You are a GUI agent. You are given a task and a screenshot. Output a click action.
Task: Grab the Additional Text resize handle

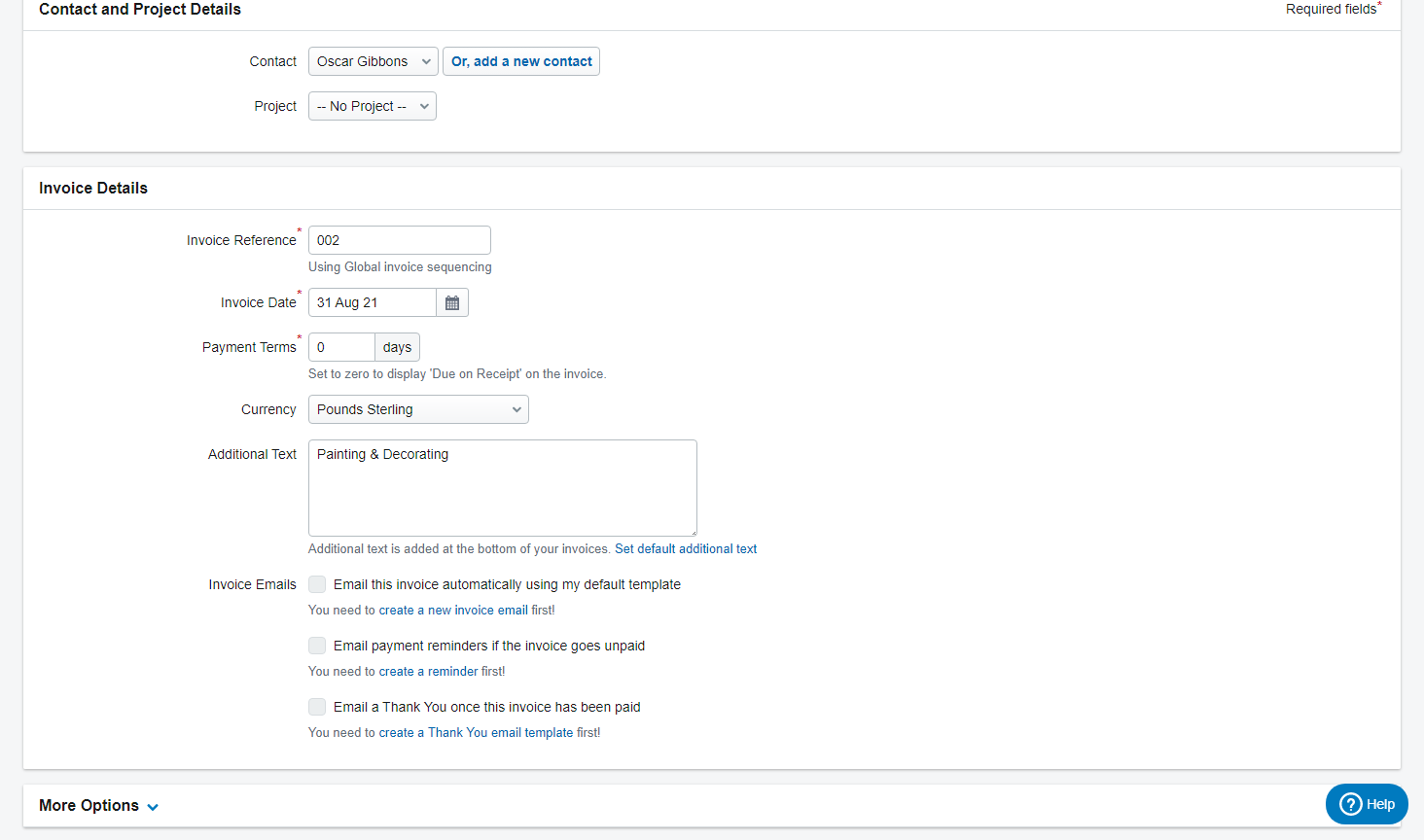point(693,532)
